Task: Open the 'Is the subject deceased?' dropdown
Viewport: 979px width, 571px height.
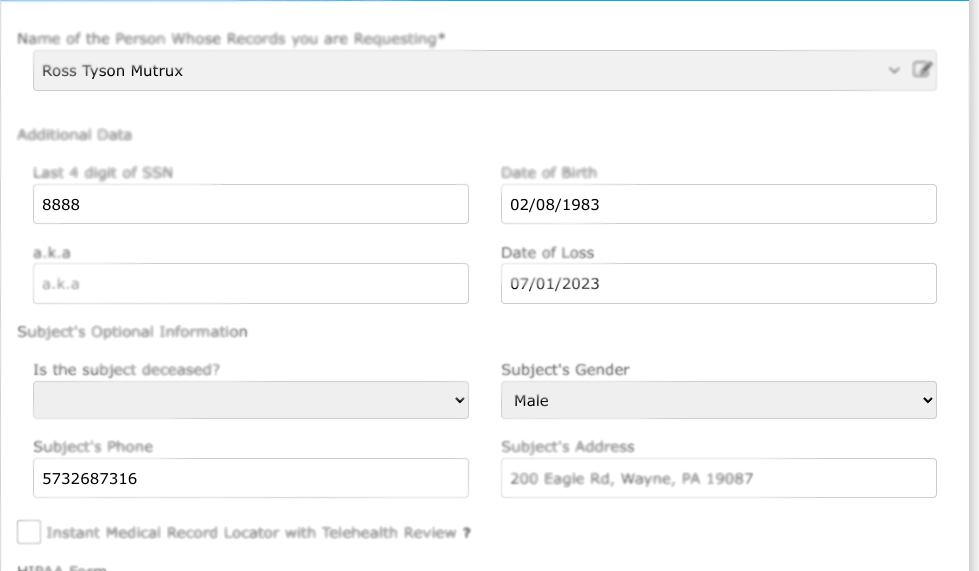Action: [x=250, y=400]
